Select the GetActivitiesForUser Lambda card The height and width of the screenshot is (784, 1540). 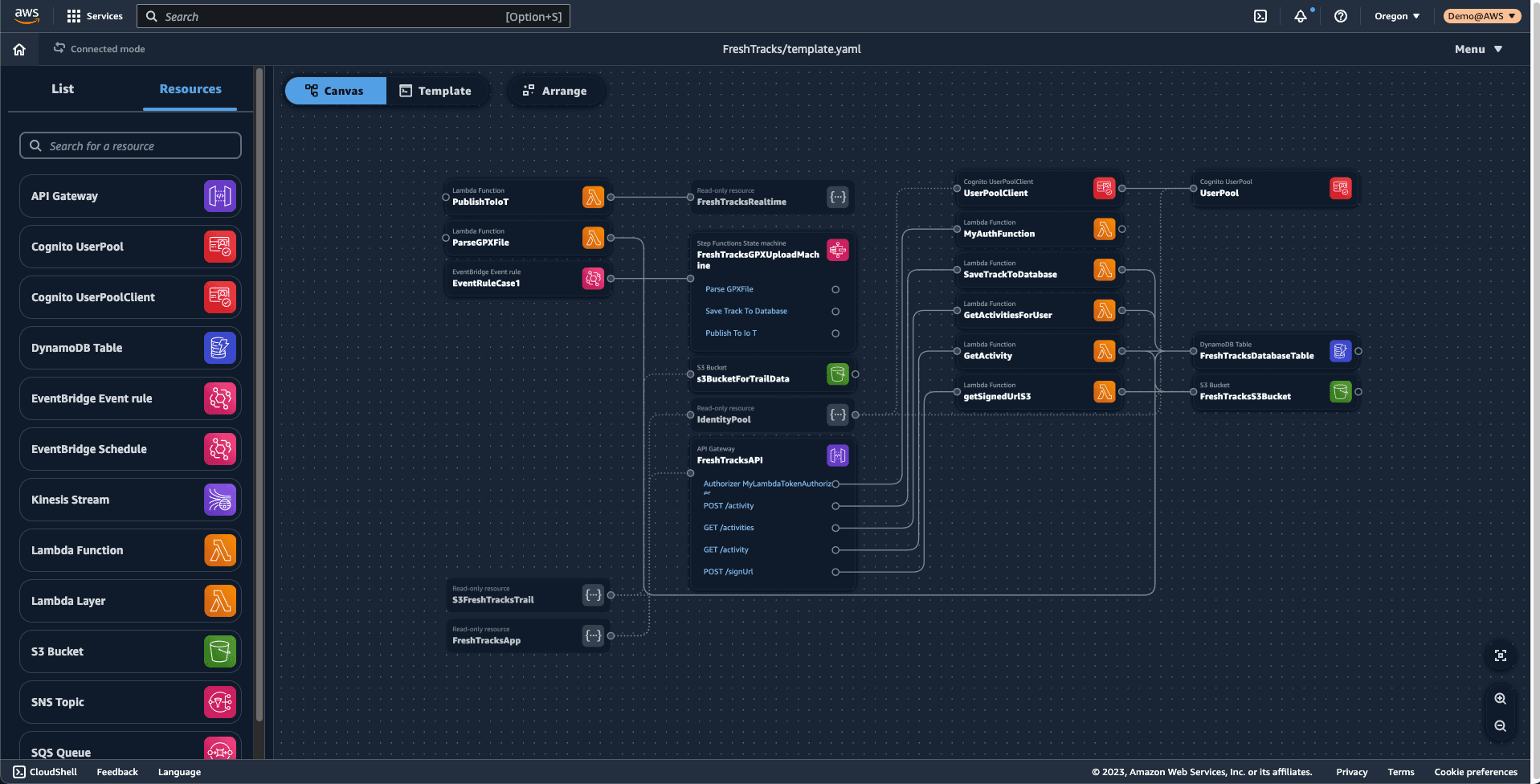coord(1039,310)
